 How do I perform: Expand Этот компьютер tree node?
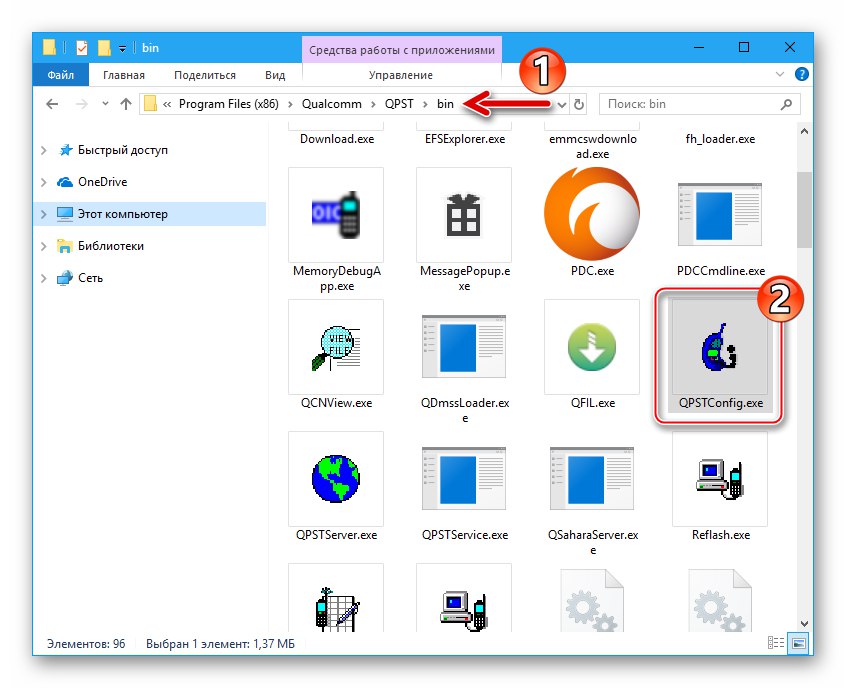(x=44, y=214)
